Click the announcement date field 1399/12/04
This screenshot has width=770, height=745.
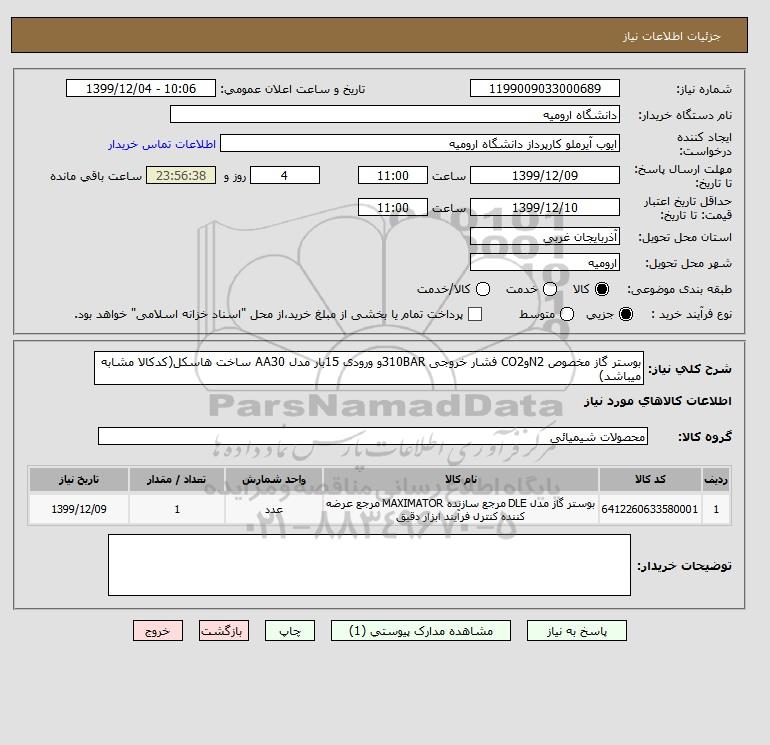[x=141, y=88]
